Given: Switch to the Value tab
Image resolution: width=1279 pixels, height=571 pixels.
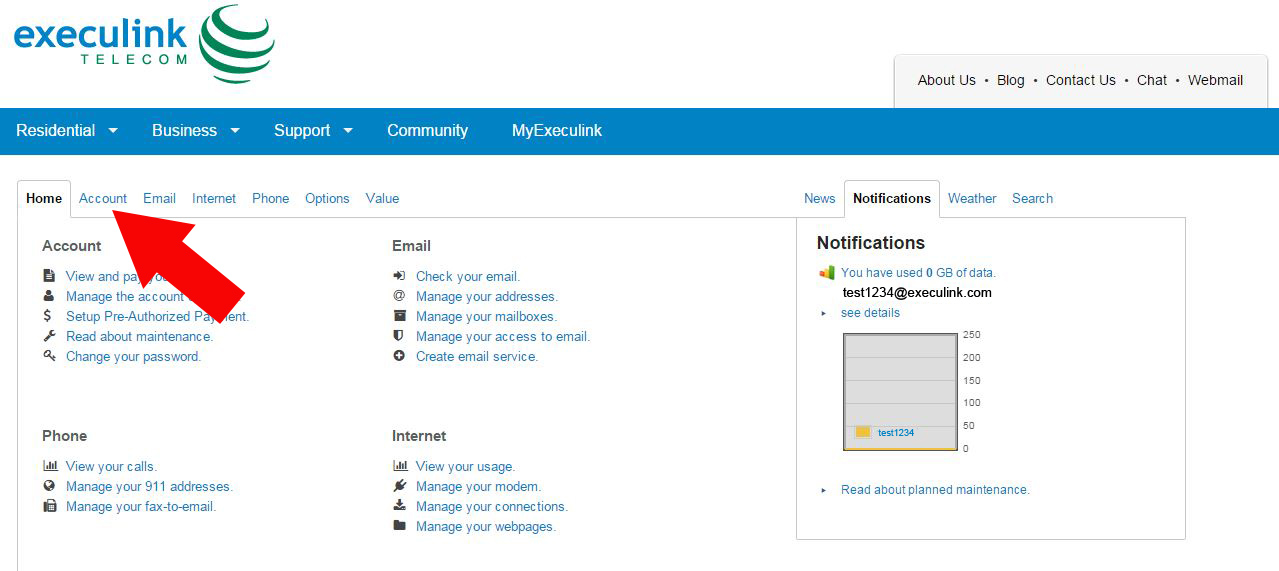Looking at the screenshot, I should point(382,198).
